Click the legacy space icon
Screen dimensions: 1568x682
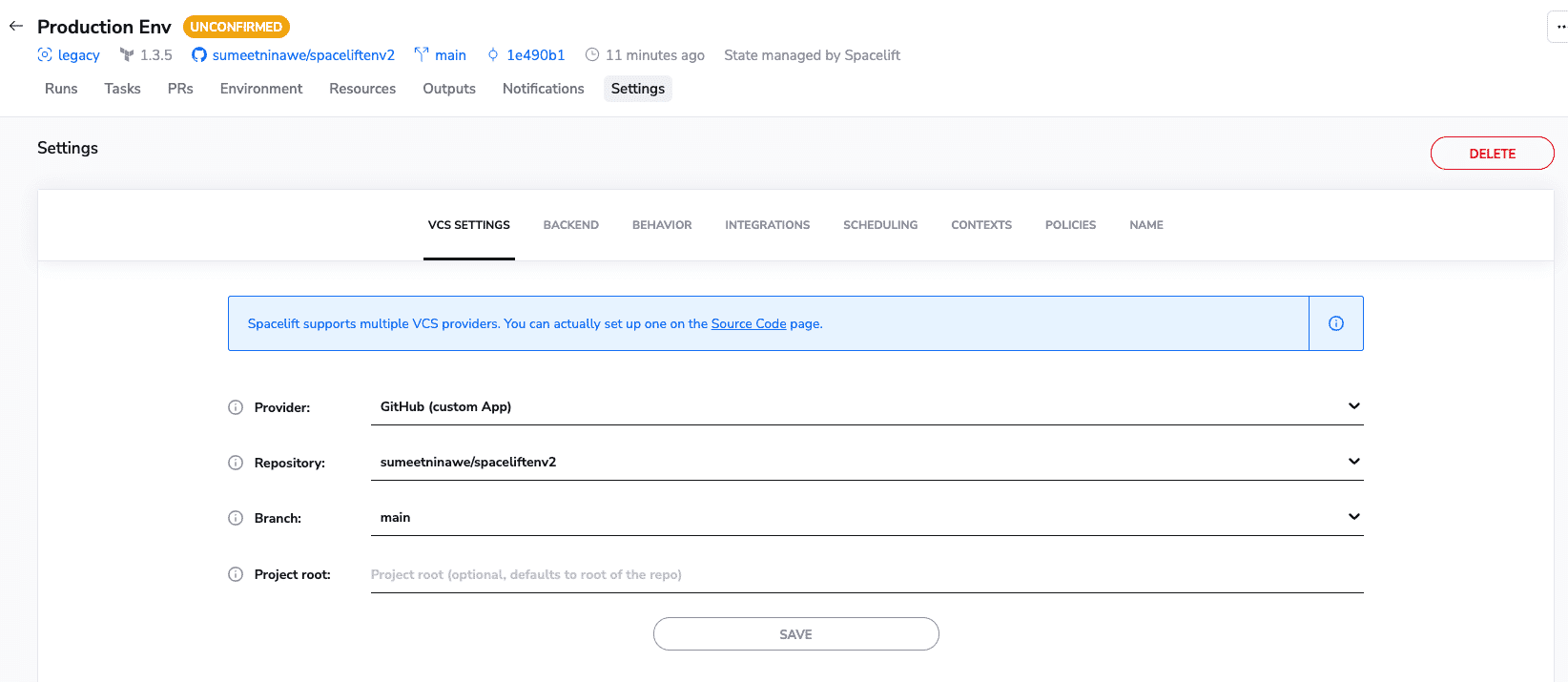point(45,55)
